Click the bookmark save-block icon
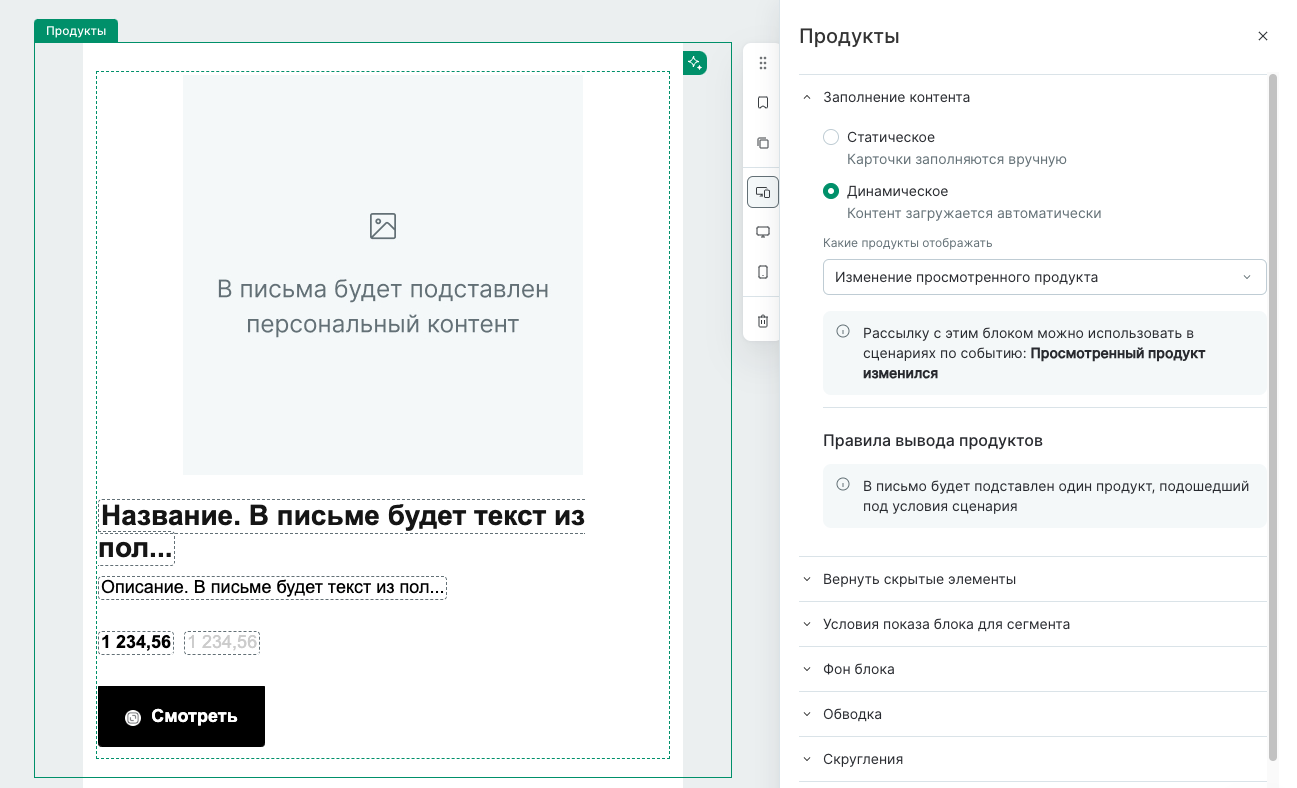The height and width of the screenshot is (788, 1297). pos(763,103)
